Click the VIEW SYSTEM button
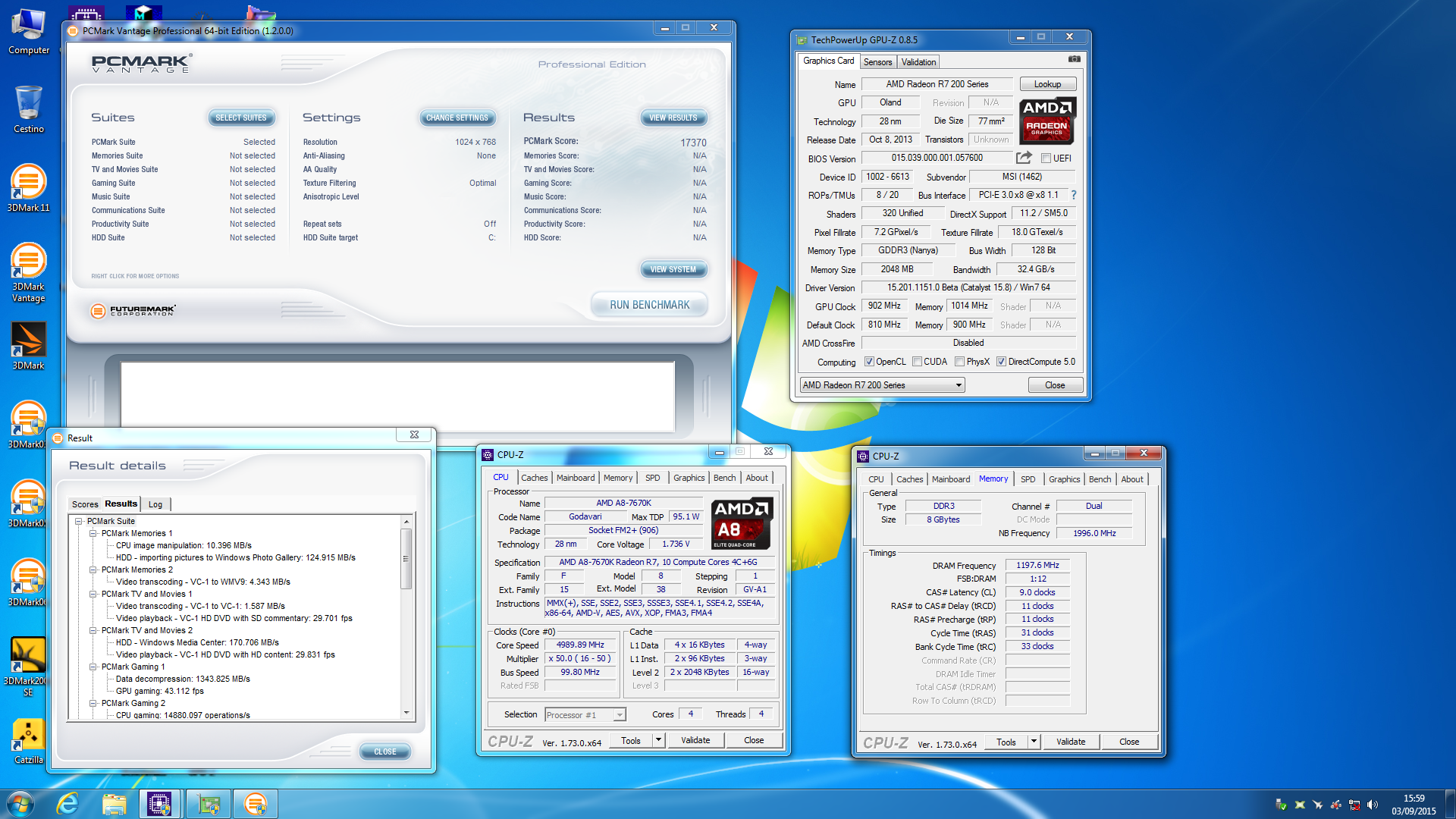Screen dimensions: 1456x819 coord(673,269)
